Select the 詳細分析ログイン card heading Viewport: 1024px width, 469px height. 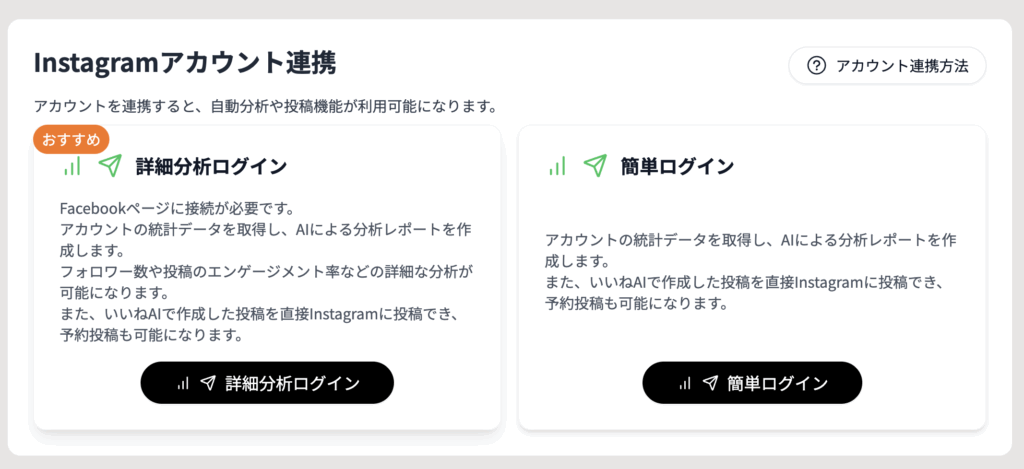(x=212, y=167)
